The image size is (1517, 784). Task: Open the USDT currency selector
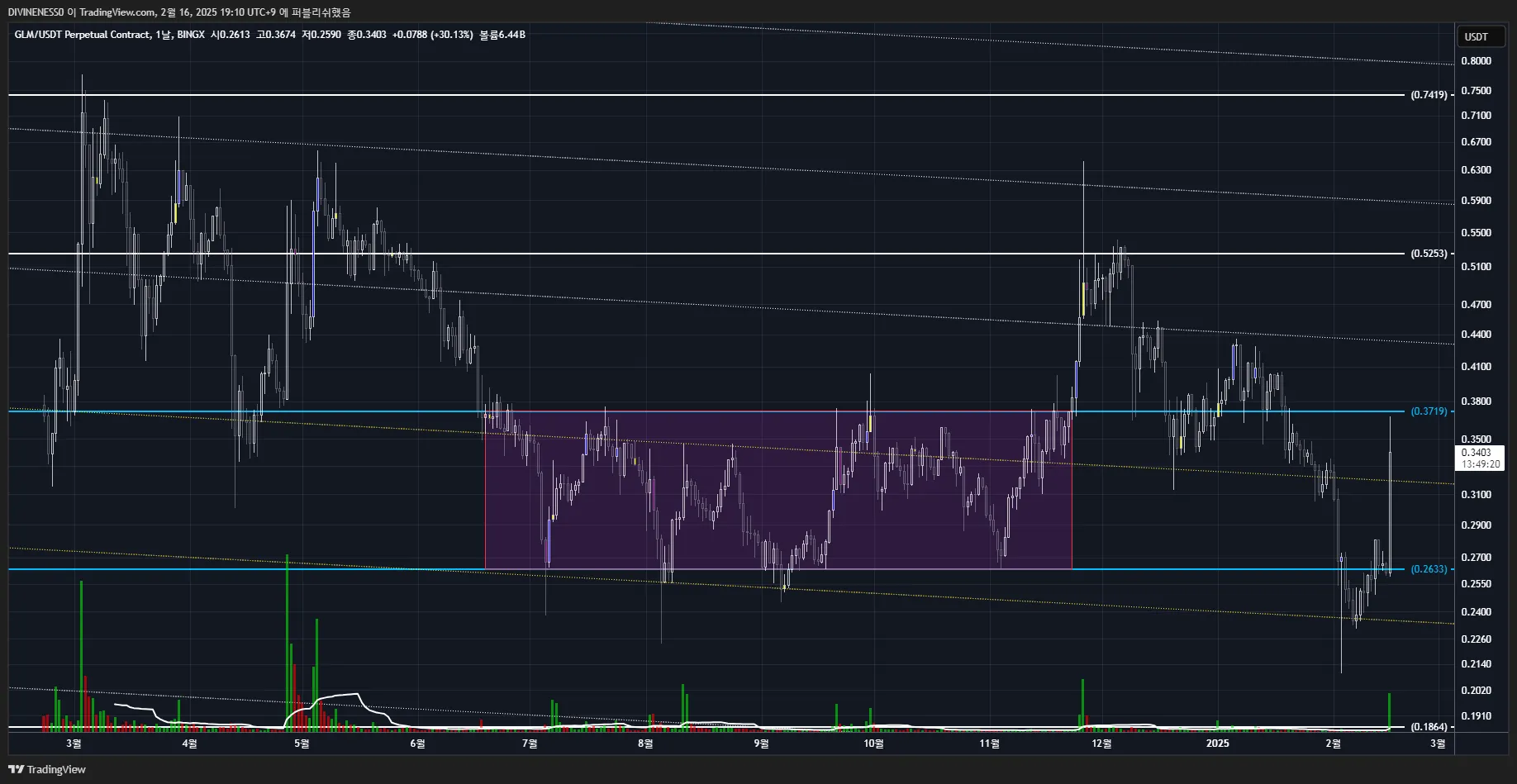click(1480, 36)
